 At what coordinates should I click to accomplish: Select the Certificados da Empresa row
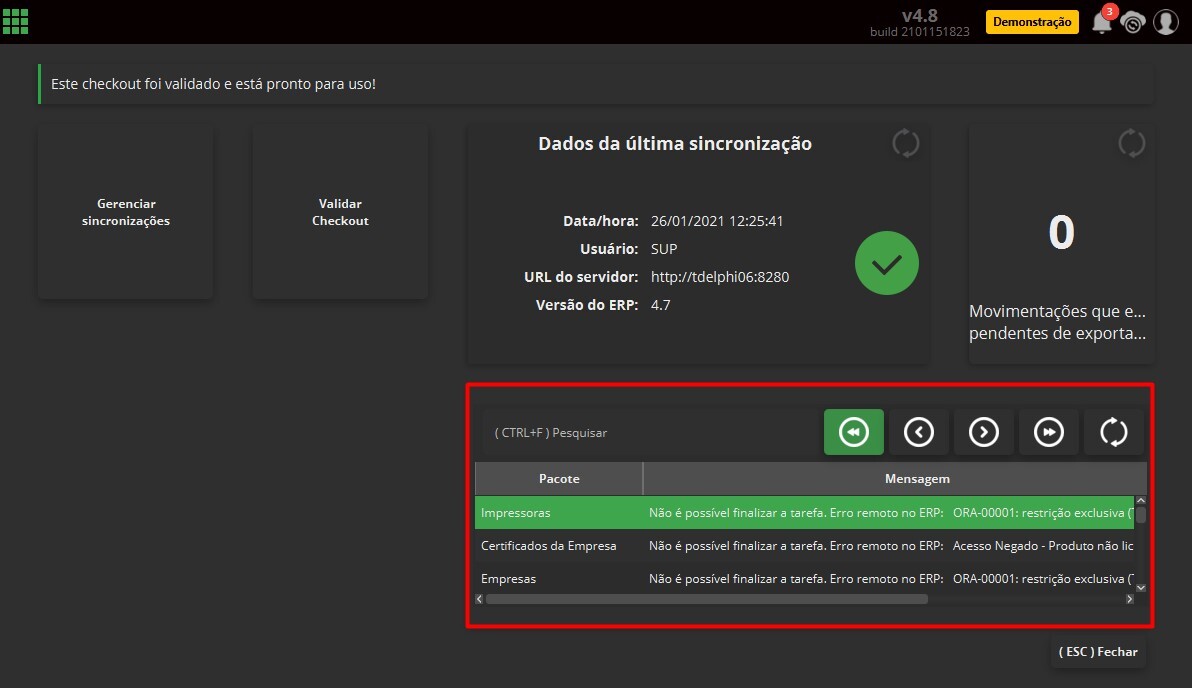click(x=804, y=546)
